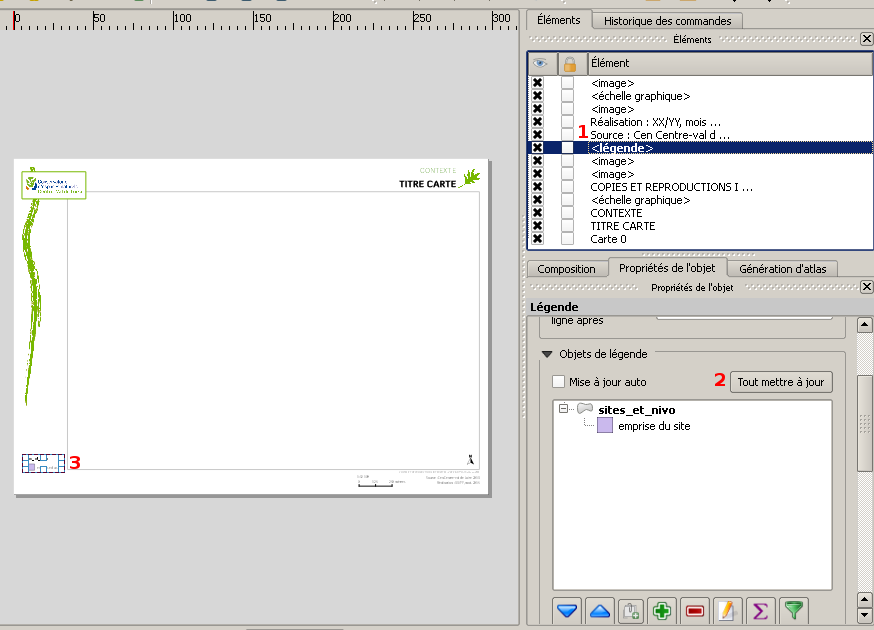Click the add group icon in legend toolbar
The width and height of the screenshot is (874, 630).
(630, 610)
